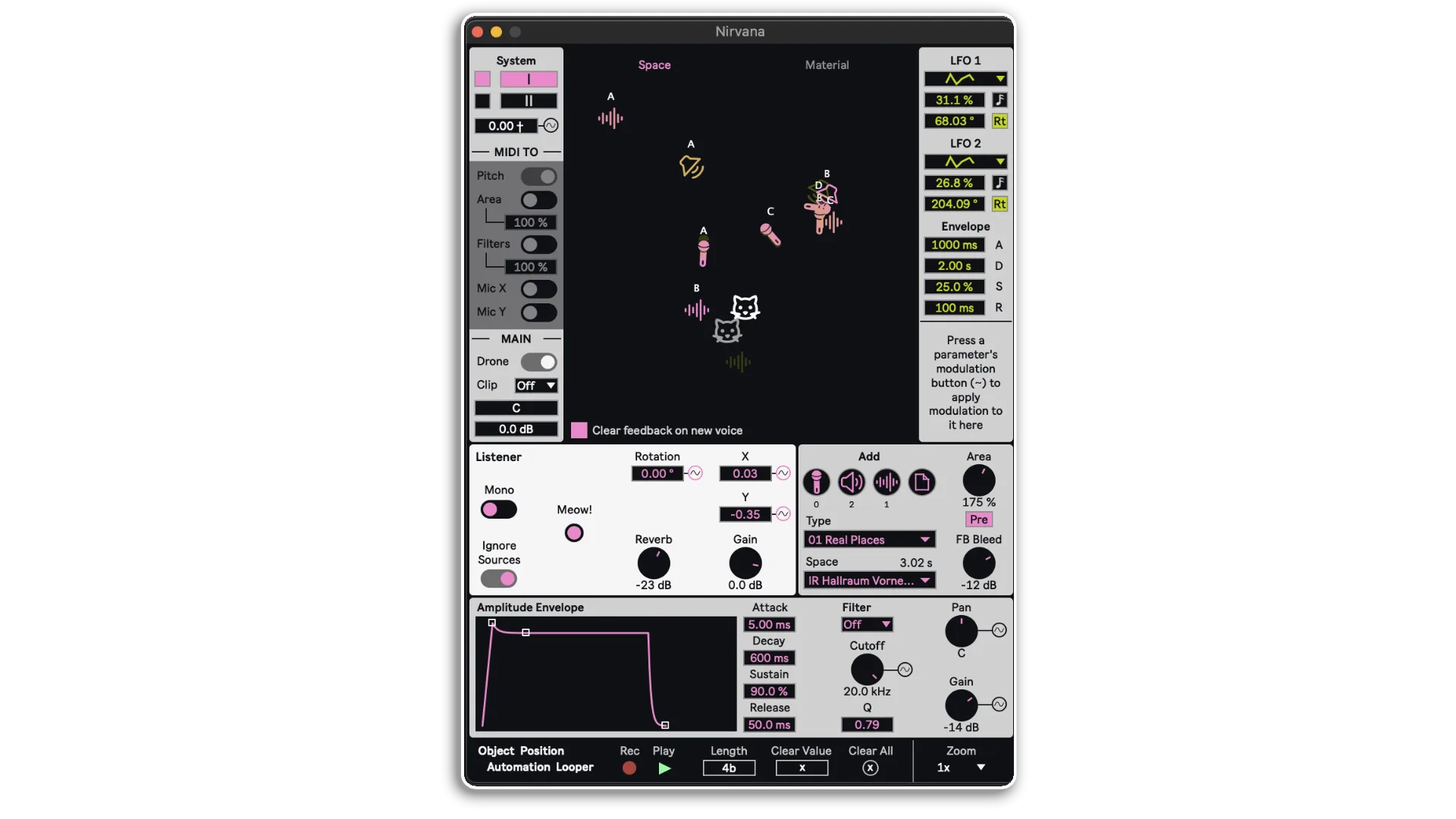Switch to the Space tab
The width and height of the screenshot is (1456, 819).
654,65
